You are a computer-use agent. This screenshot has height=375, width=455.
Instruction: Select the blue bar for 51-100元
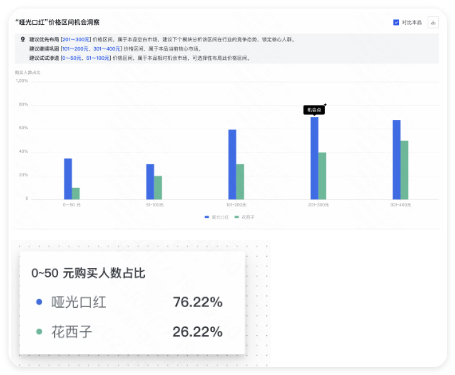click(x=150, y=182)
